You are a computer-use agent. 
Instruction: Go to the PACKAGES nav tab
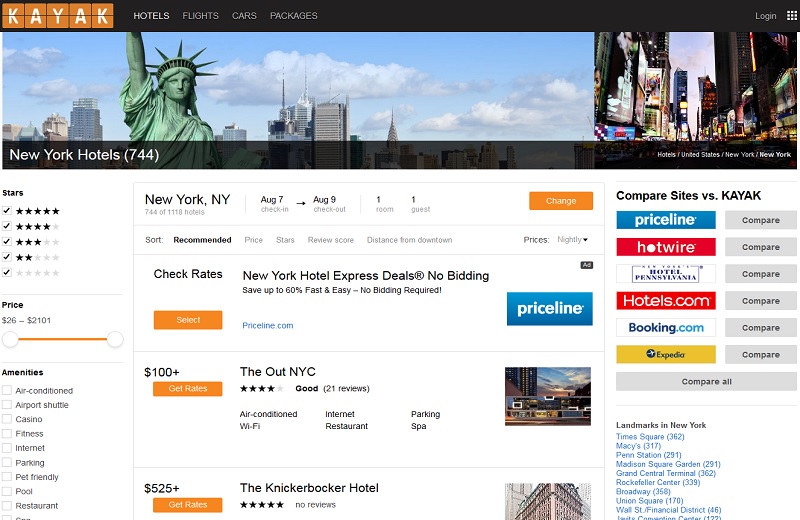293,16
